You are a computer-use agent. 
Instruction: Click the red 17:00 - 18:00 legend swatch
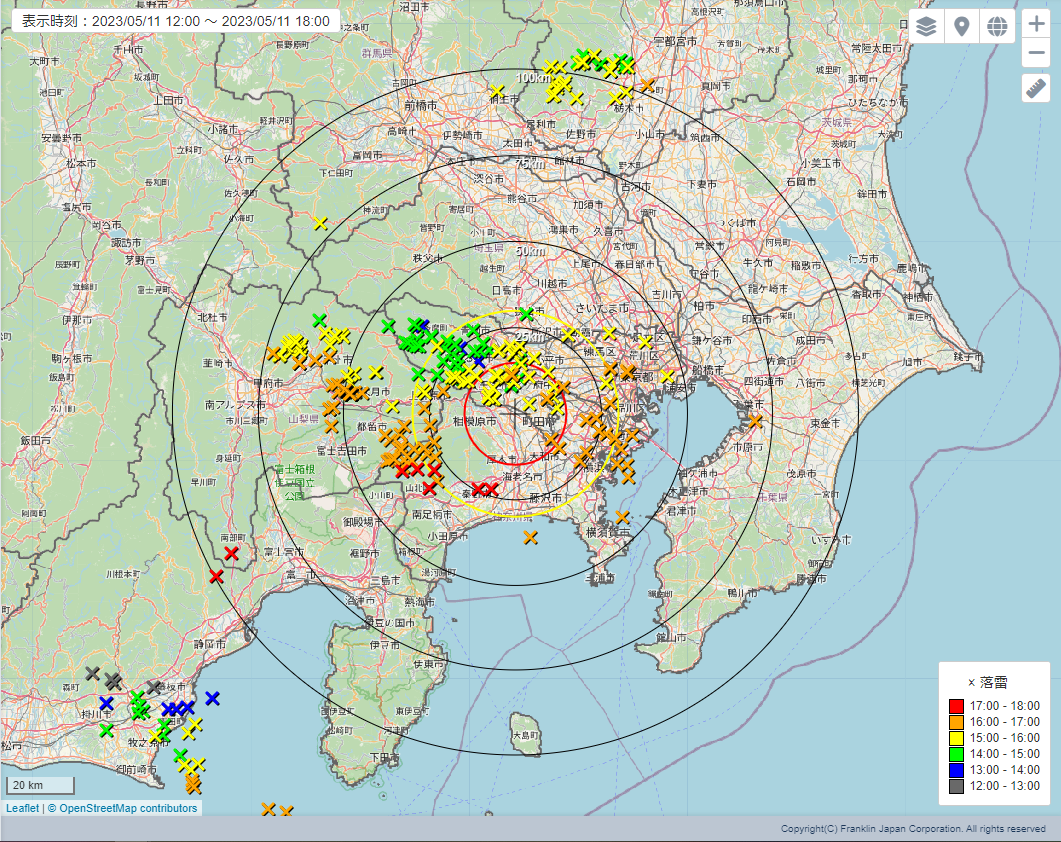point(956,707)
